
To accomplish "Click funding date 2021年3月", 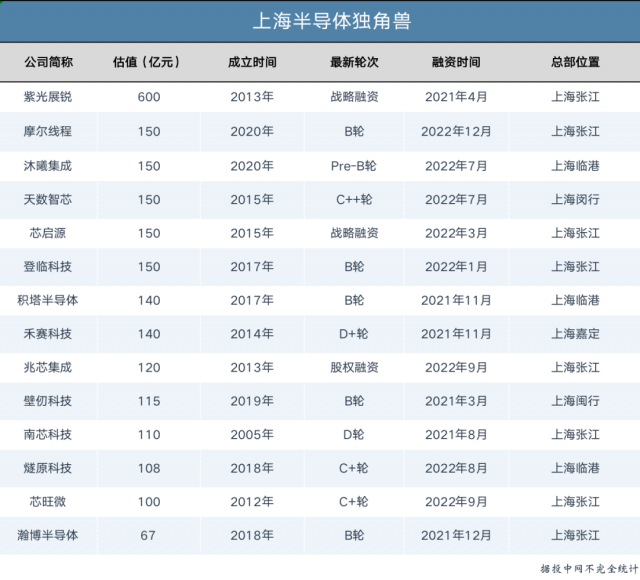I will tap(456, 401).
